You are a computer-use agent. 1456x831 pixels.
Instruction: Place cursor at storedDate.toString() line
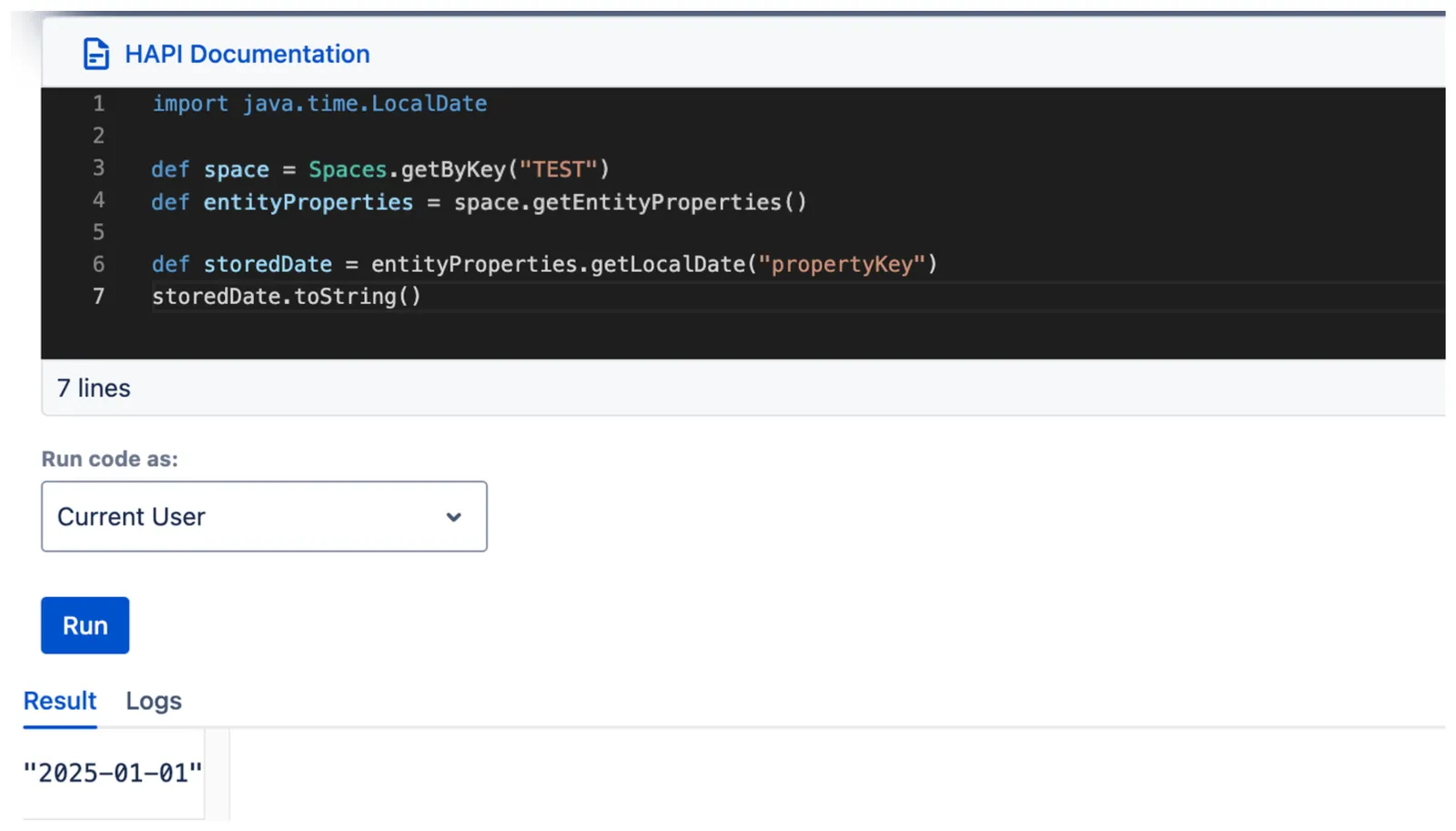(x=287, y=297)
